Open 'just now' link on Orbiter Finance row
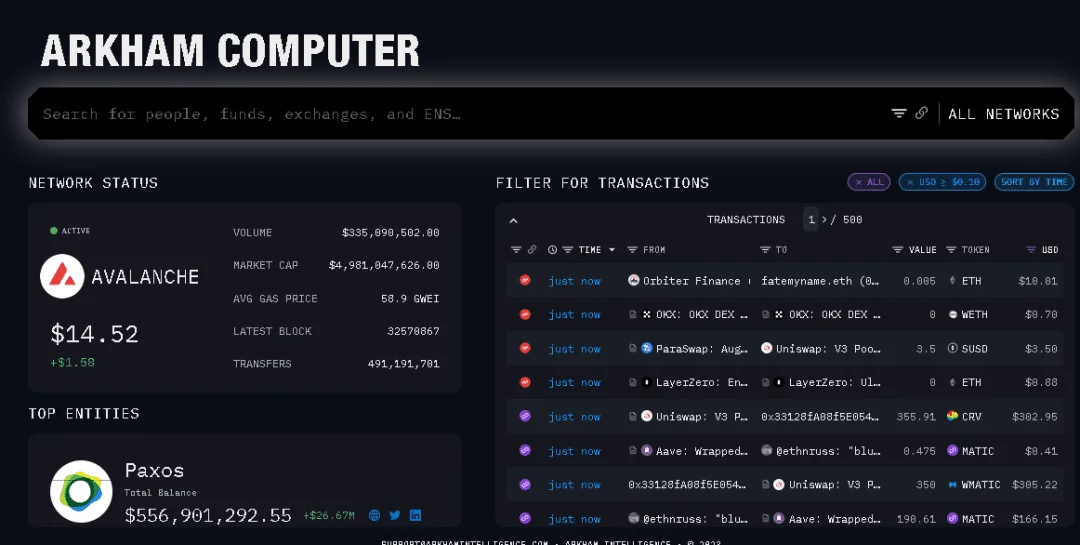The width and height of the screenshot is (1080, 545). [x=574, y=281]
